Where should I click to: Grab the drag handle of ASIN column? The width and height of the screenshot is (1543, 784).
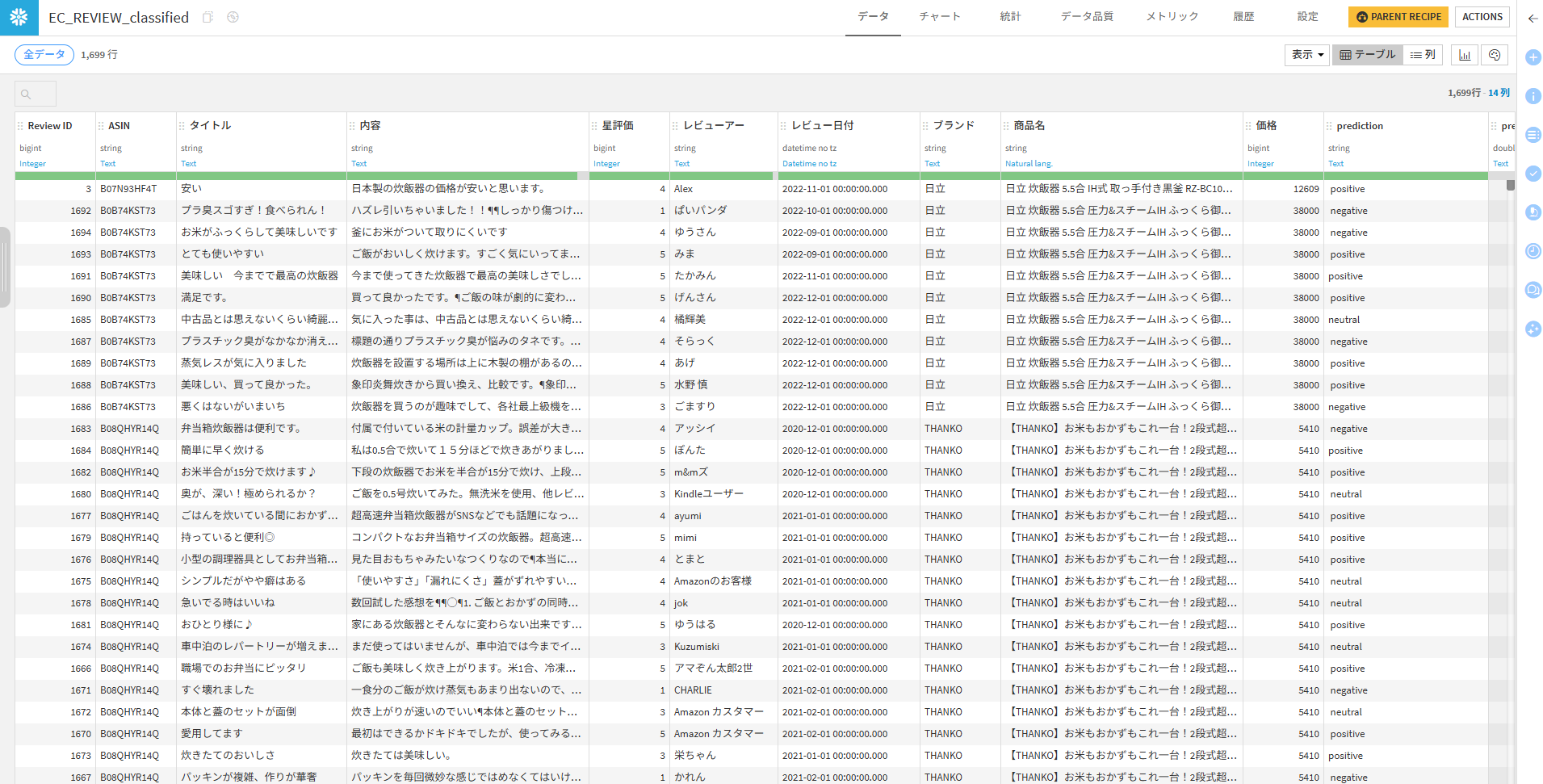tap(102, 126)
